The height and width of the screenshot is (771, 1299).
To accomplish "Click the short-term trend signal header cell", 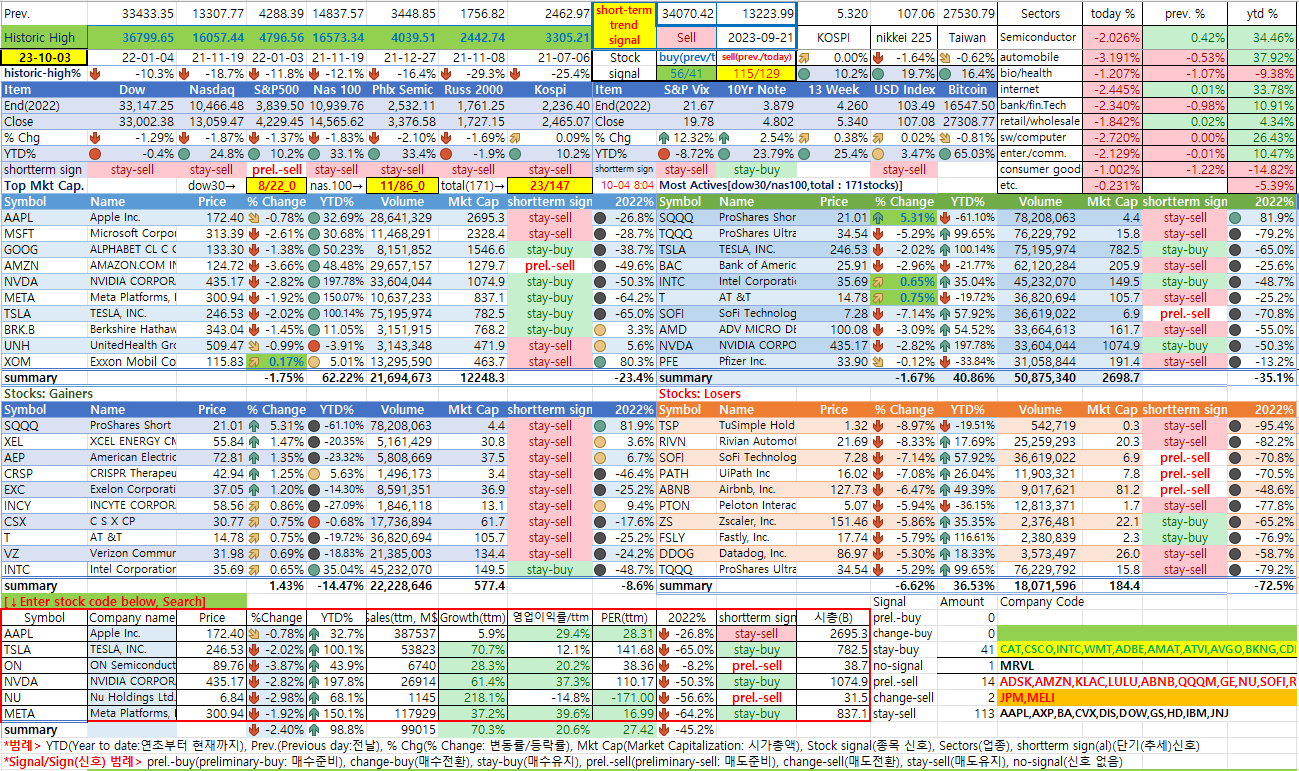I will (x=624, y=25).
